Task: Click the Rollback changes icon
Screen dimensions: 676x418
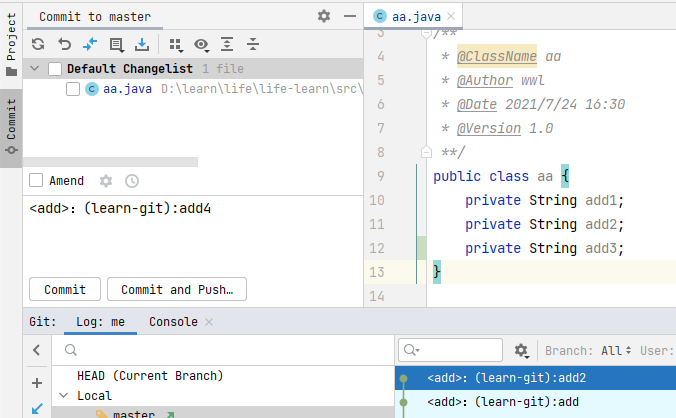Action: coord(64,44)
